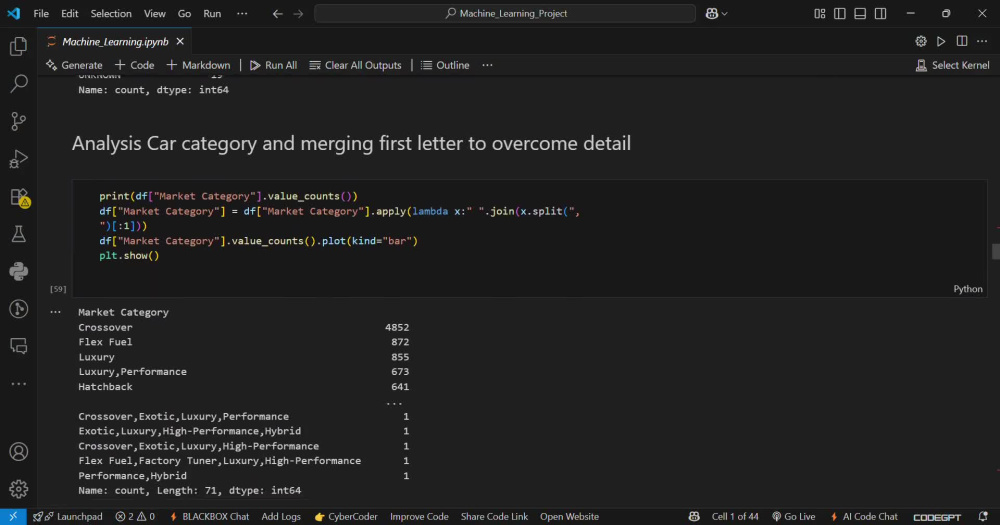Go back with the left arrow
Screen dimensions: 1000x525
tap(277, 13)
